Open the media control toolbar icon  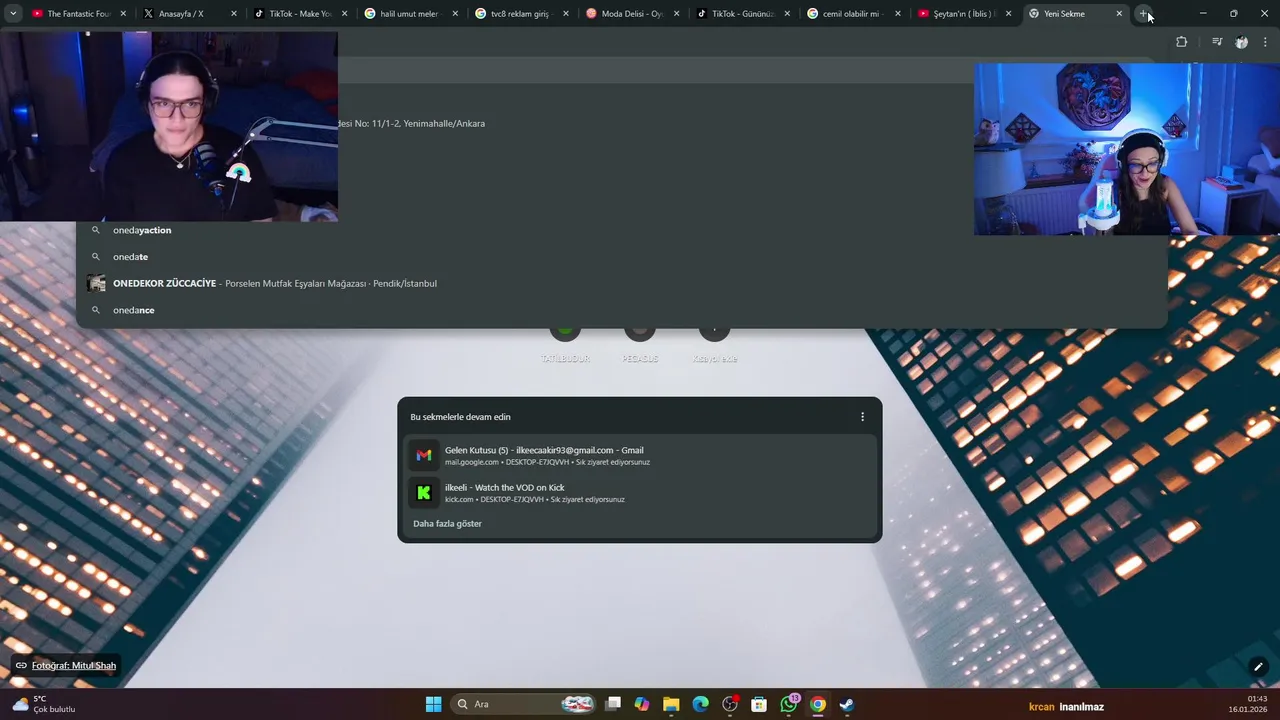(1217, 42)
